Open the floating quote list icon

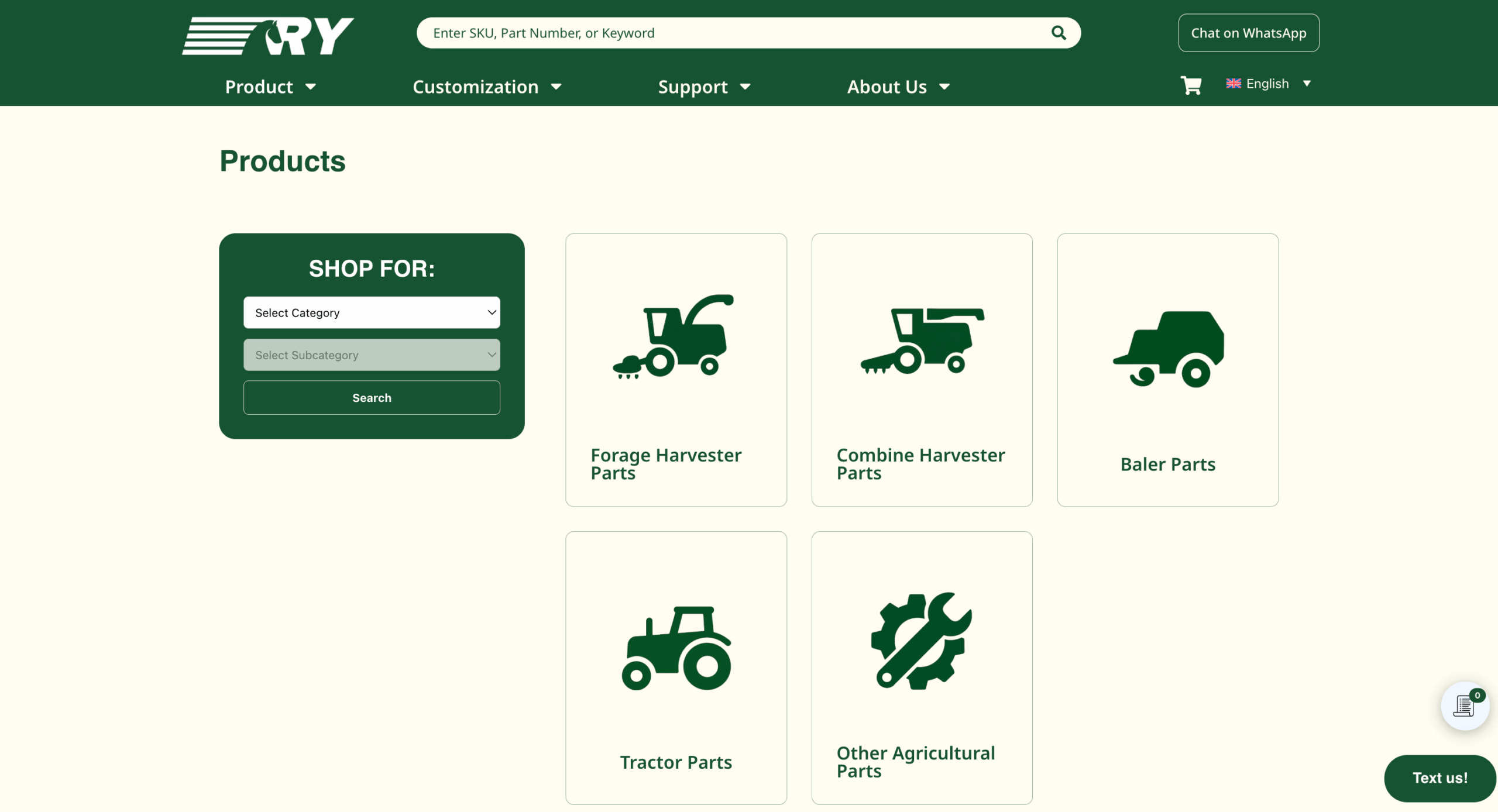click(1463, 706)
